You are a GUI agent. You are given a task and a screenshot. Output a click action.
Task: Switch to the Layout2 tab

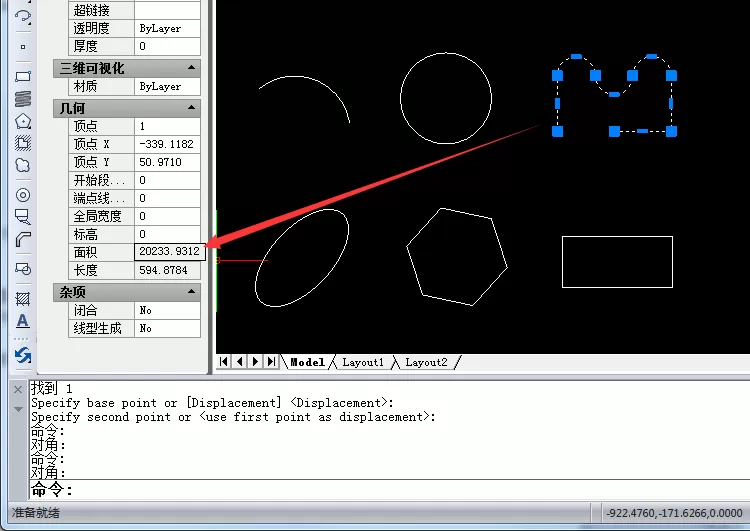426,362
